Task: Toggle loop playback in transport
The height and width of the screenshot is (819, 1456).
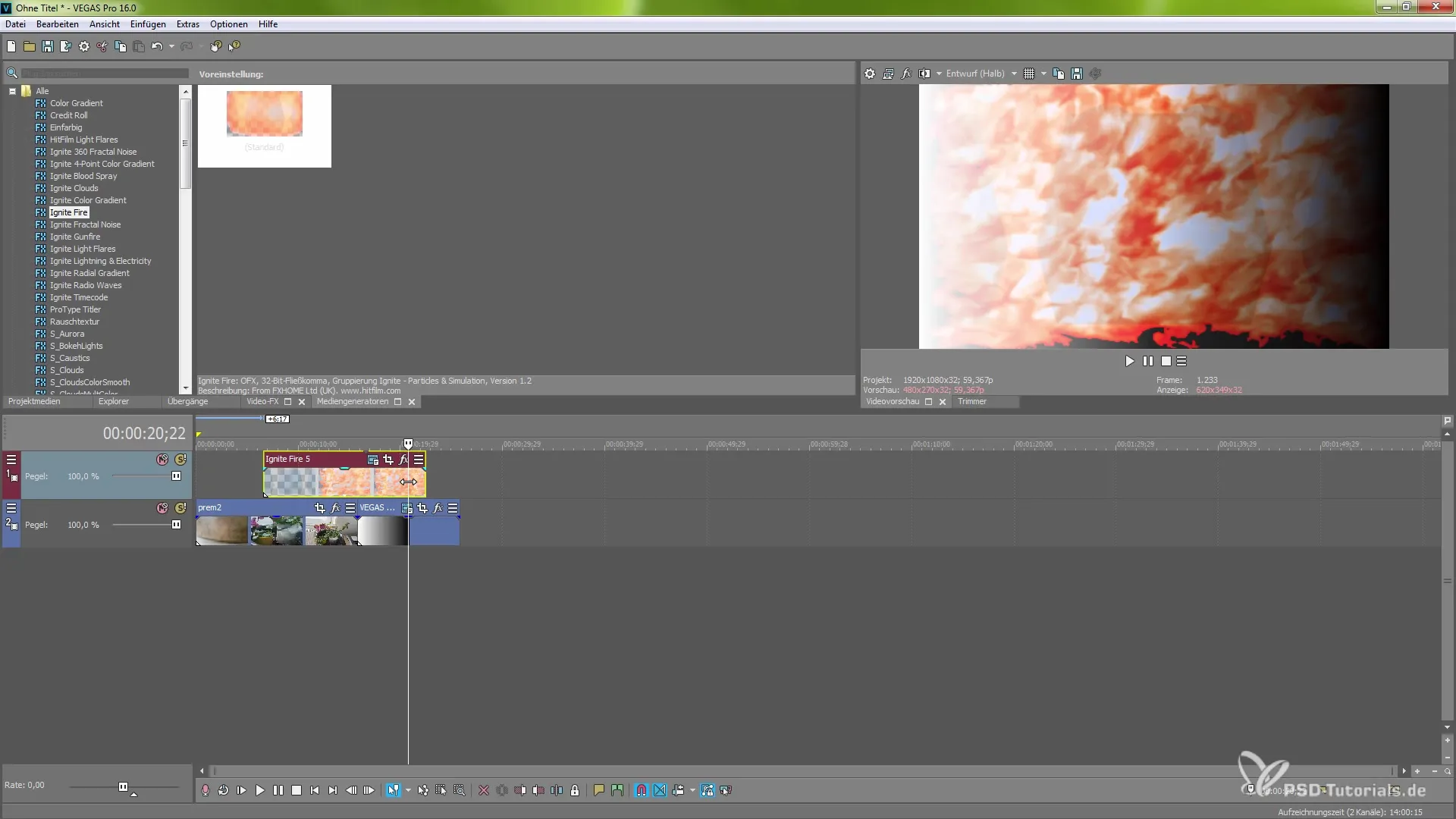Action: (224, 790)
